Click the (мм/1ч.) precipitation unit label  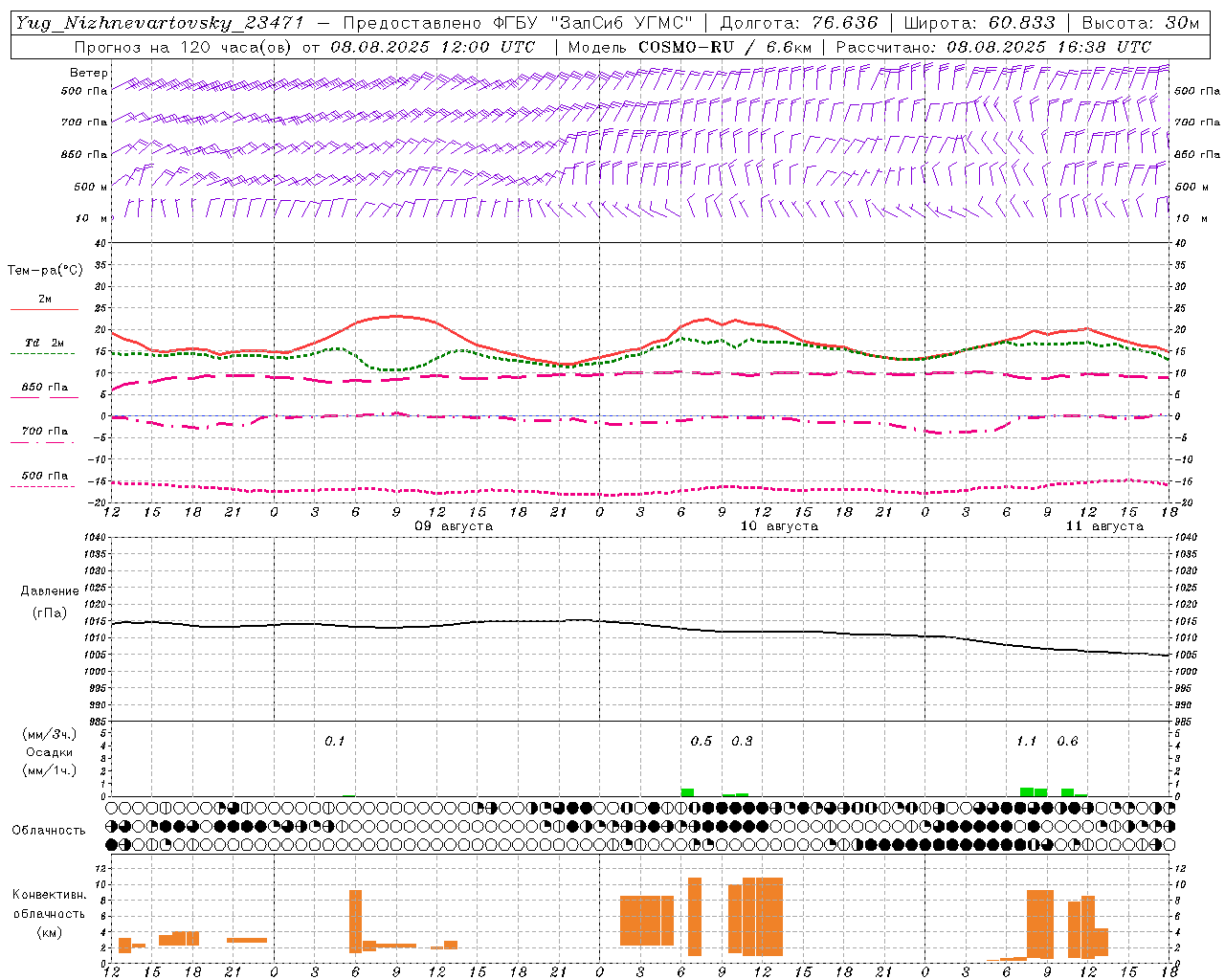[50, 770]
